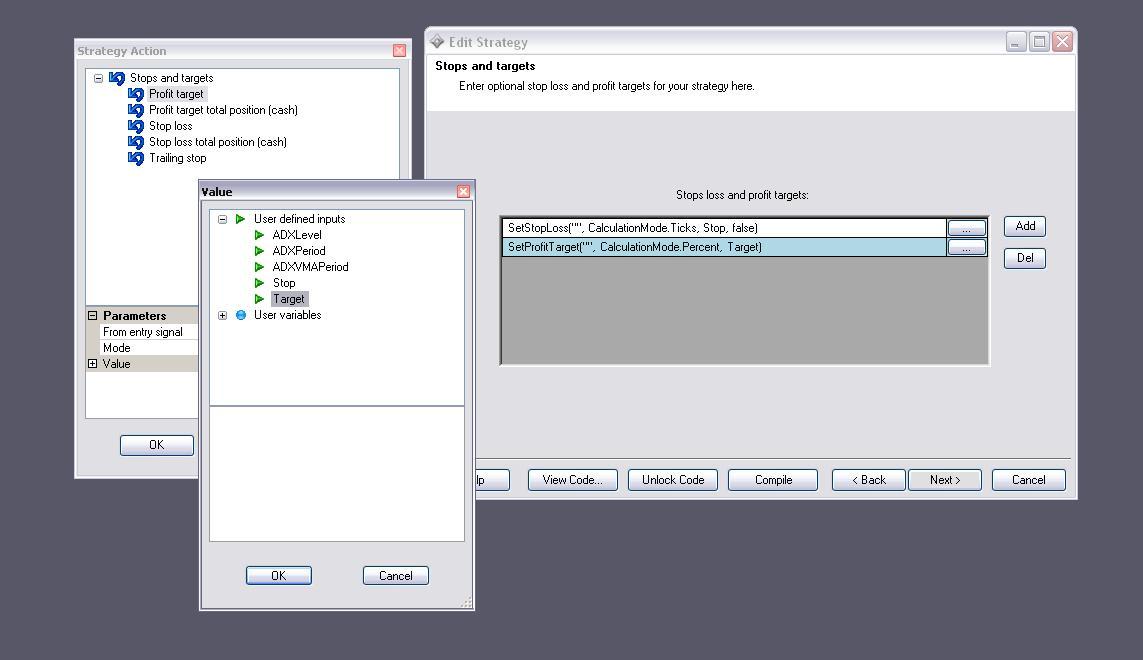
Task: Collapse the Stops and targets tree node
Action: [x=98, y=78]
